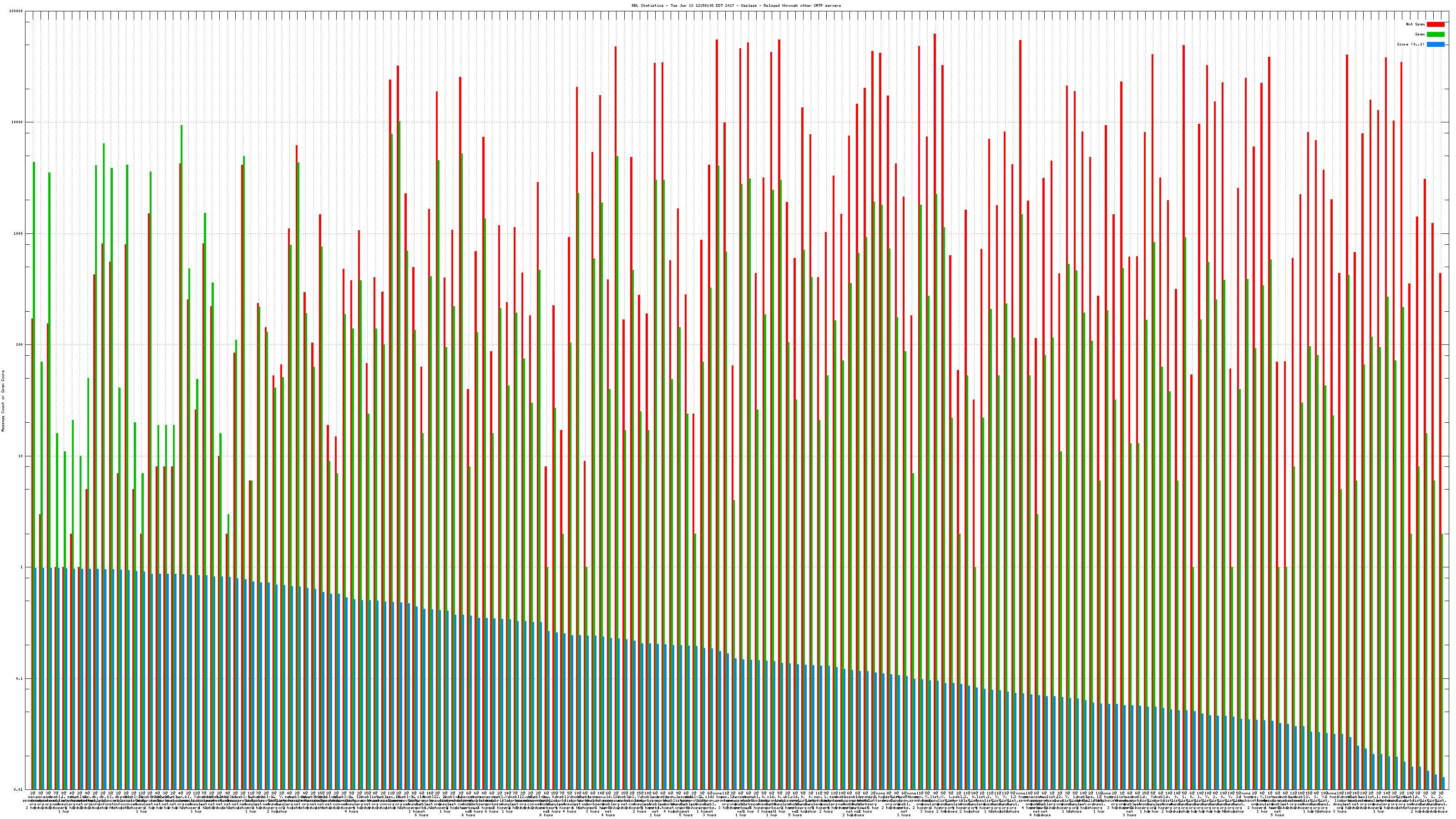Click the 'Spam' legend label text

pos(1420,35)
